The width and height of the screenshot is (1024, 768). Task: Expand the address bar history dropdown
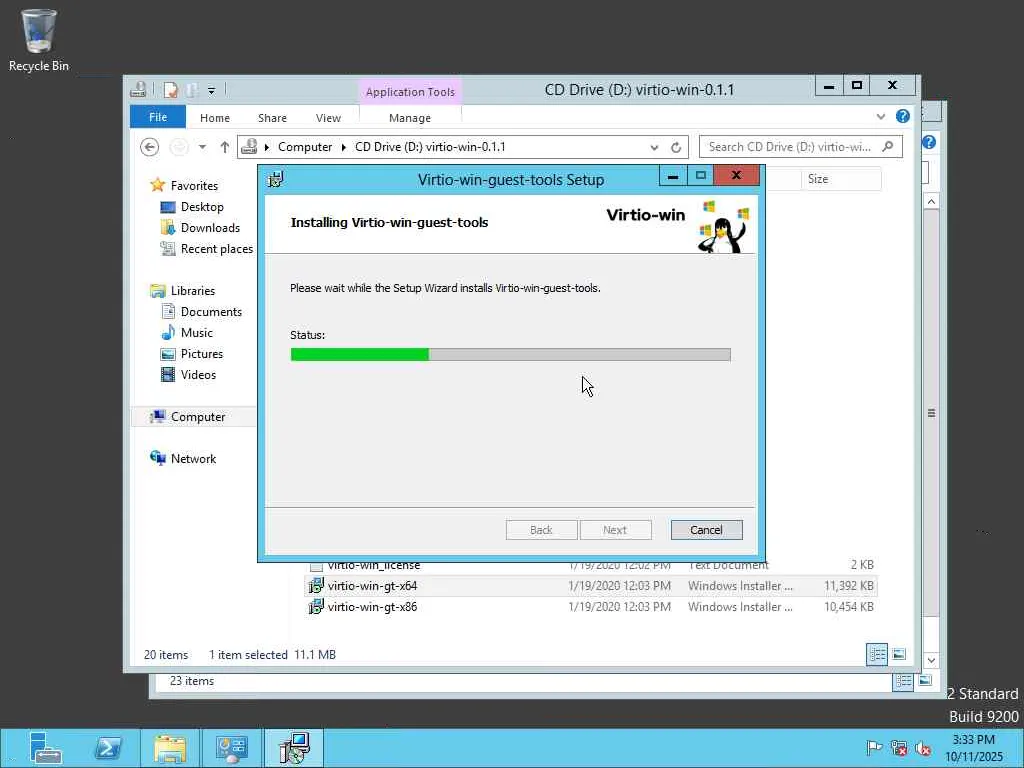click(x=654, y=148)
